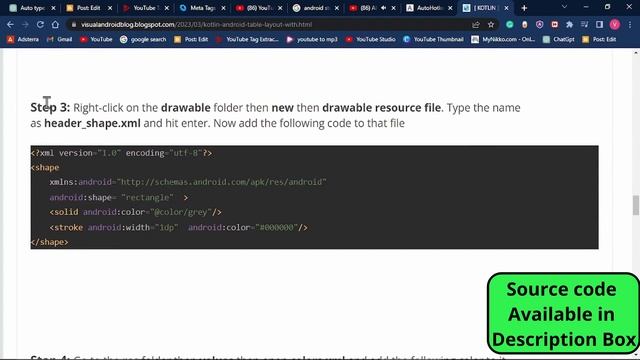The image size is (640, 360).
Task: Switch to the YouTube Tag tab
Action: [x=145, y=8]
